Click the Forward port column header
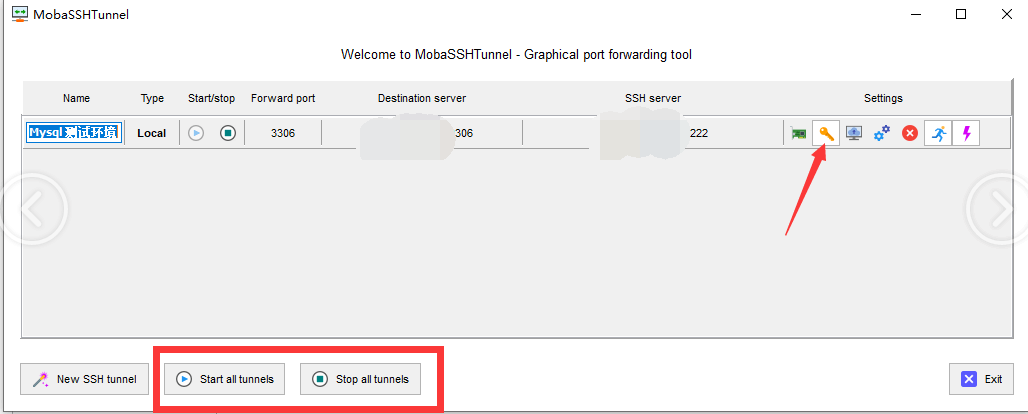 pos(283,98)
